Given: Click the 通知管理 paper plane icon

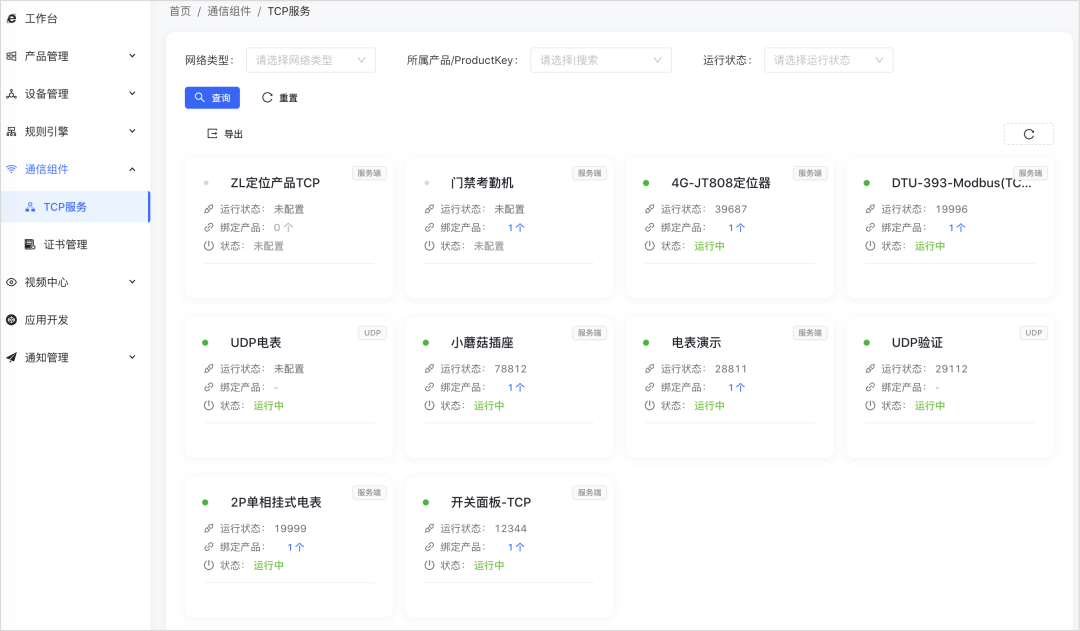Looking at the screenshot, I should pyautogui.click(x=12, y=358).
